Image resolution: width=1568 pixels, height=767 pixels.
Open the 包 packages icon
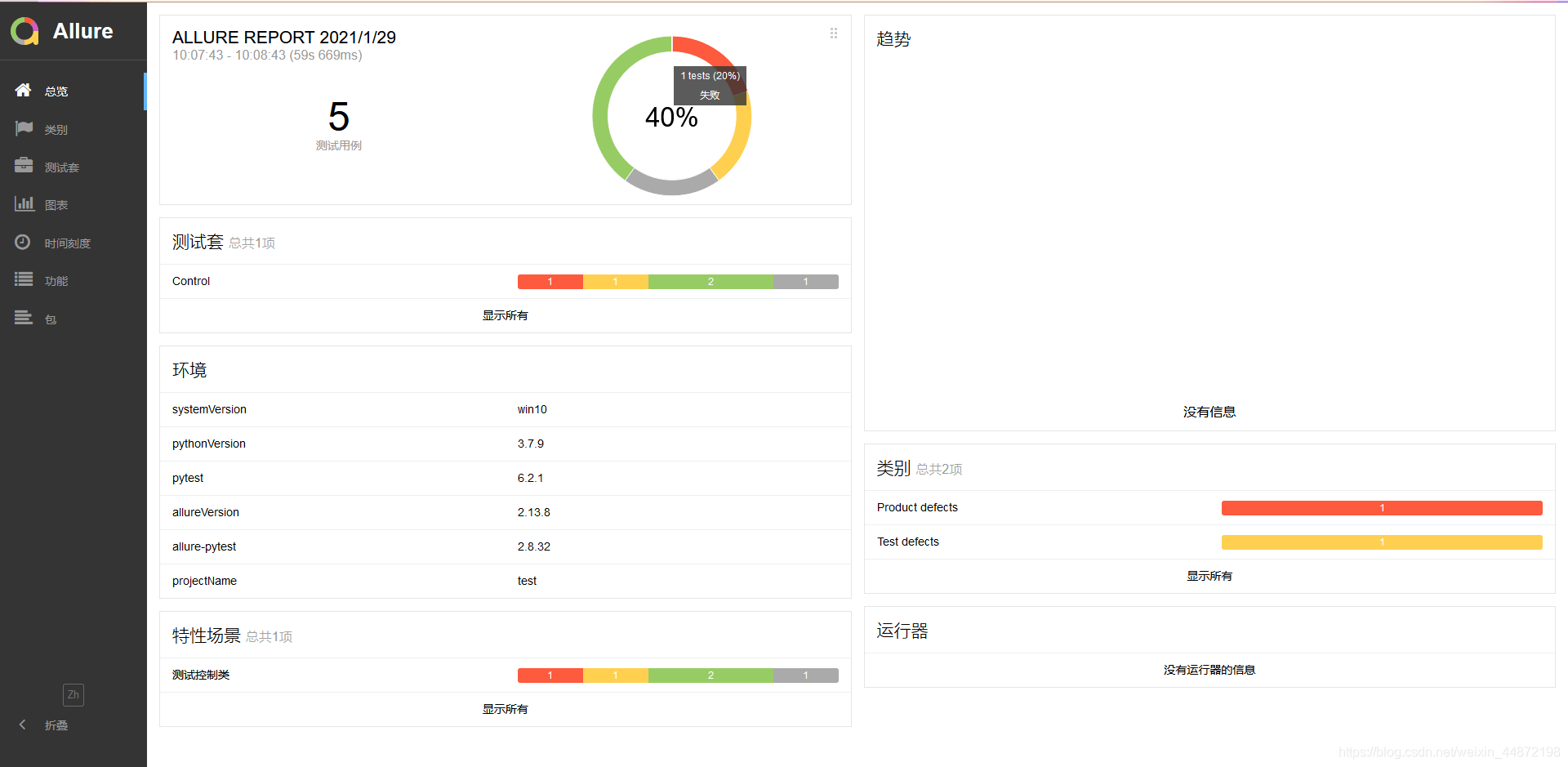[x=24, y=317]
